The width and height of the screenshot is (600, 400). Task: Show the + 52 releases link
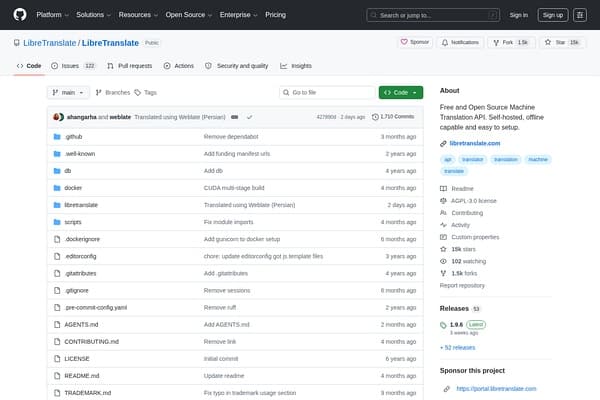click(457, 348)
